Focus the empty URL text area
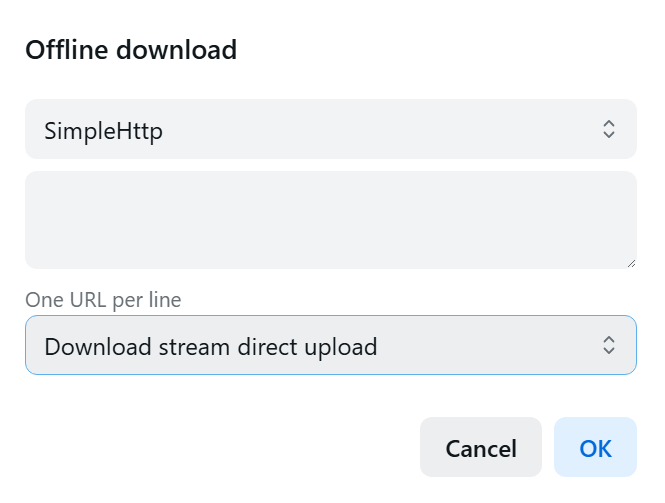665x503 pixels. coord(330,220)
